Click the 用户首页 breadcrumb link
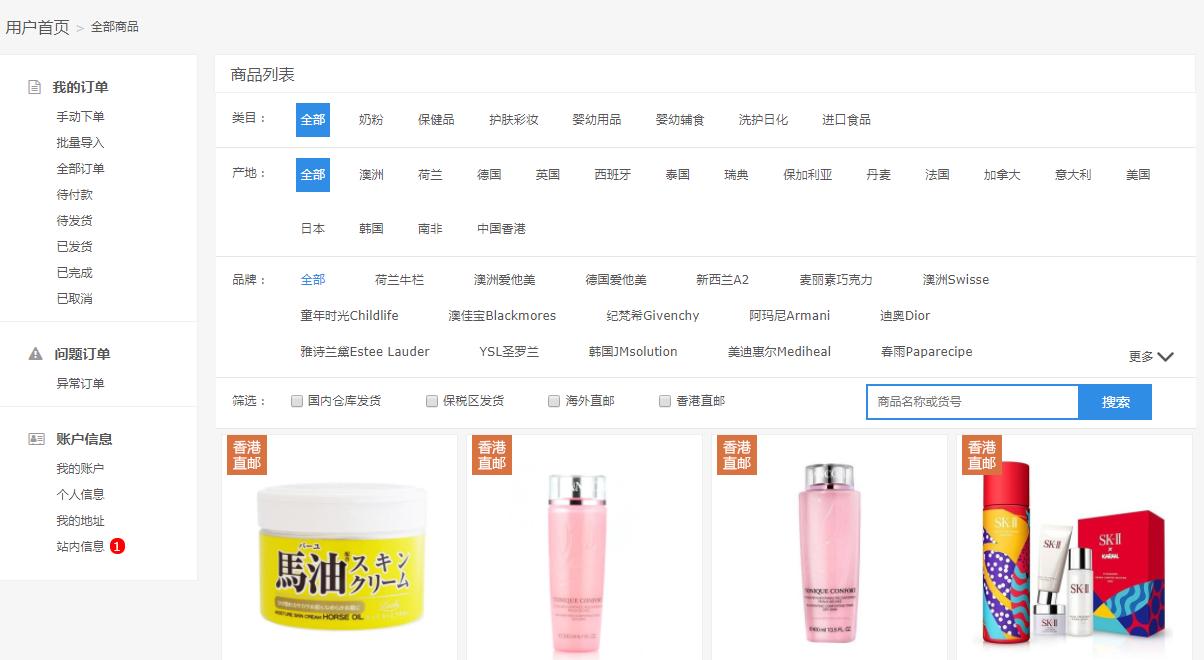 tap(37, 27)
